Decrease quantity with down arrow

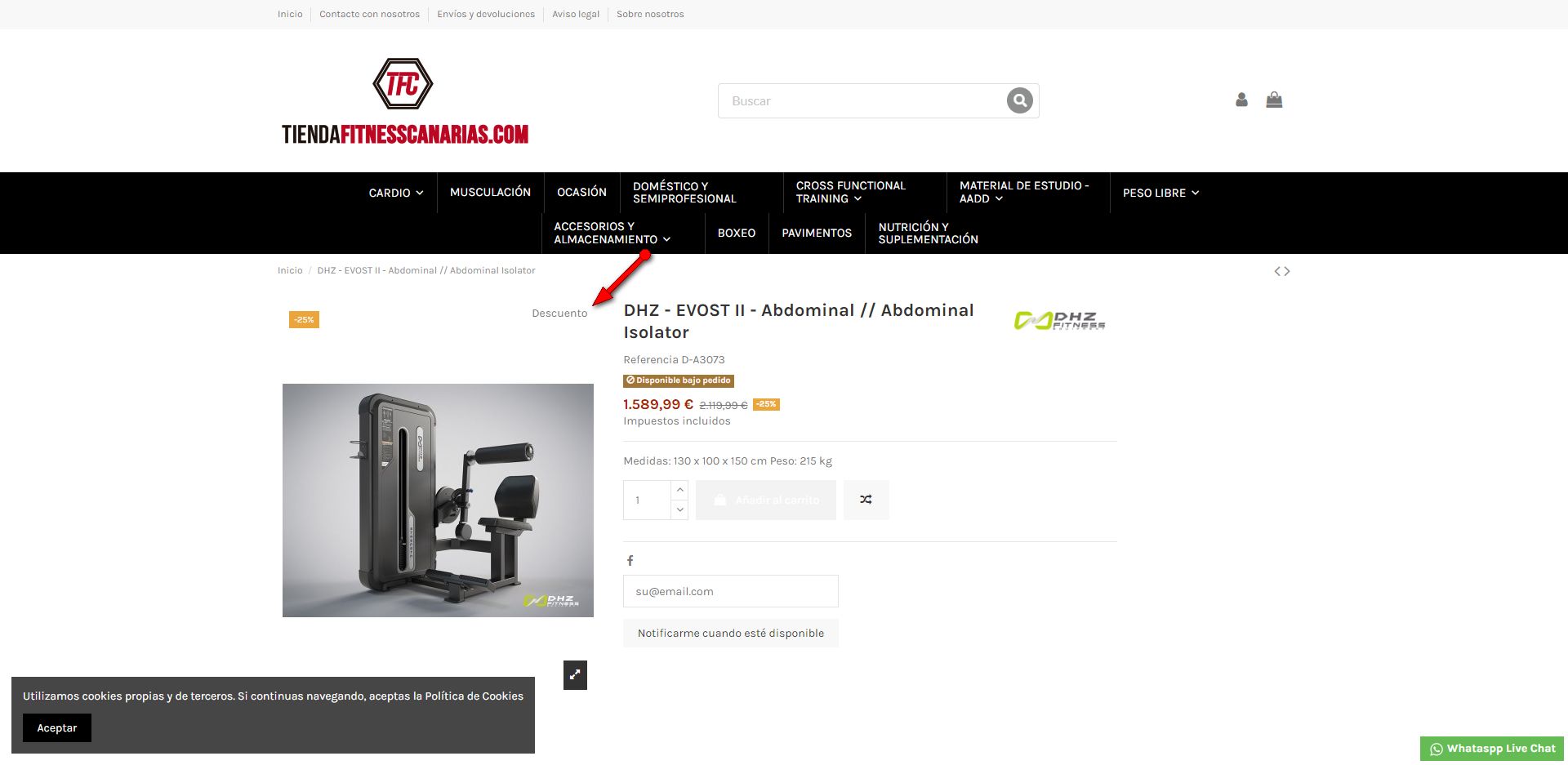click(679, 509)
